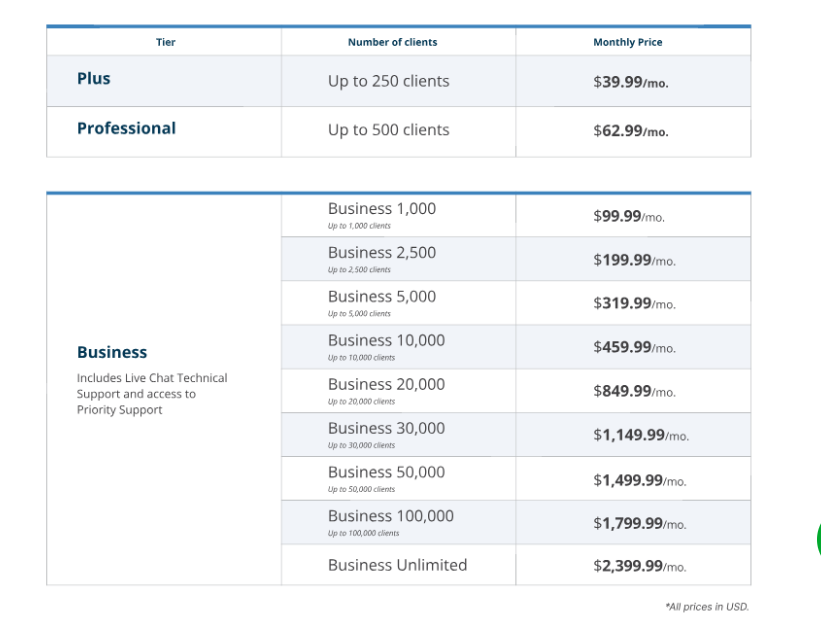Click the $99.99/mo. price
Viewport: 821px width, 633px height.
point(629,216)
